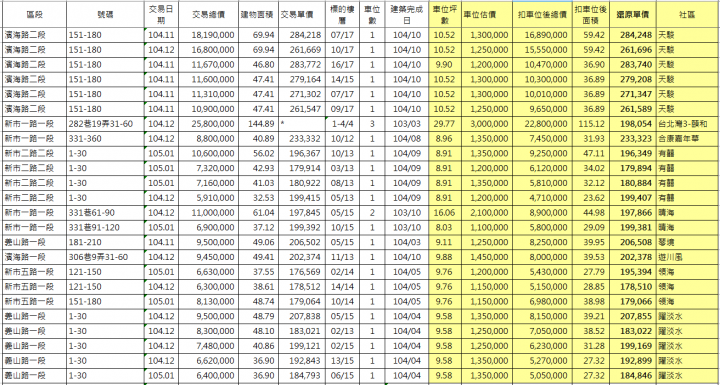The width and height of the screenshot is (720, 385).
Task: Click completion date cell 103/03
Action: pos(406,124)
